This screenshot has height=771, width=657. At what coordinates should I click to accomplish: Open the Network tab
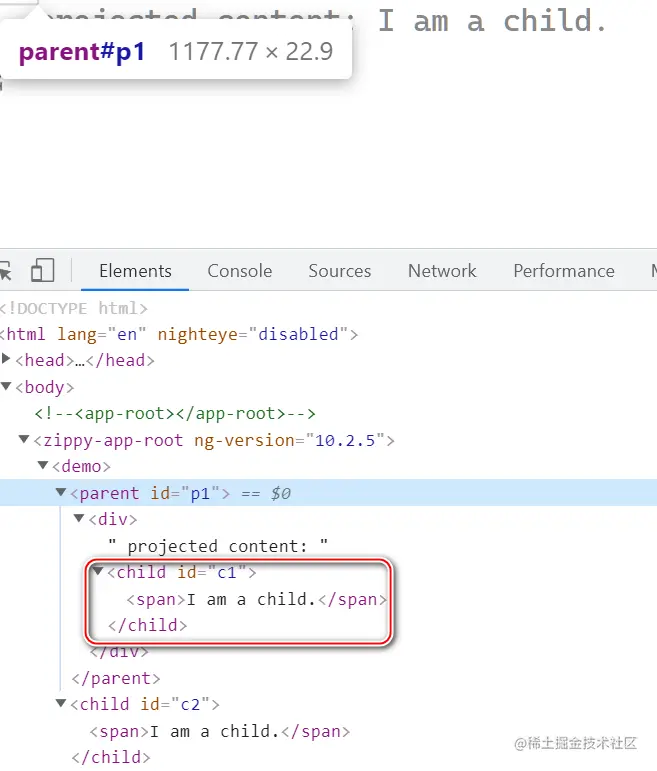click(442, 271)
